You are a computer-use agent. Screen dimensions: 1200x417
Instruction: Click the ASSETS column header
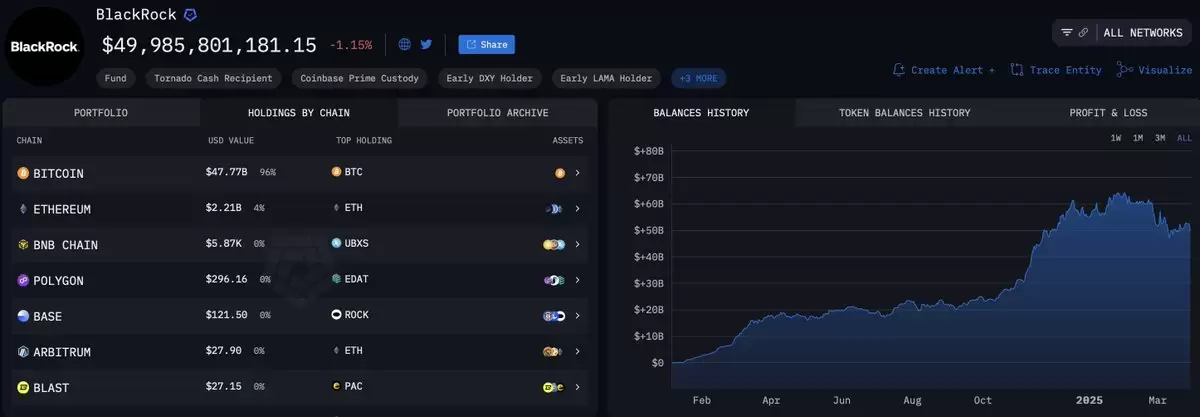(x=568, y=141)
